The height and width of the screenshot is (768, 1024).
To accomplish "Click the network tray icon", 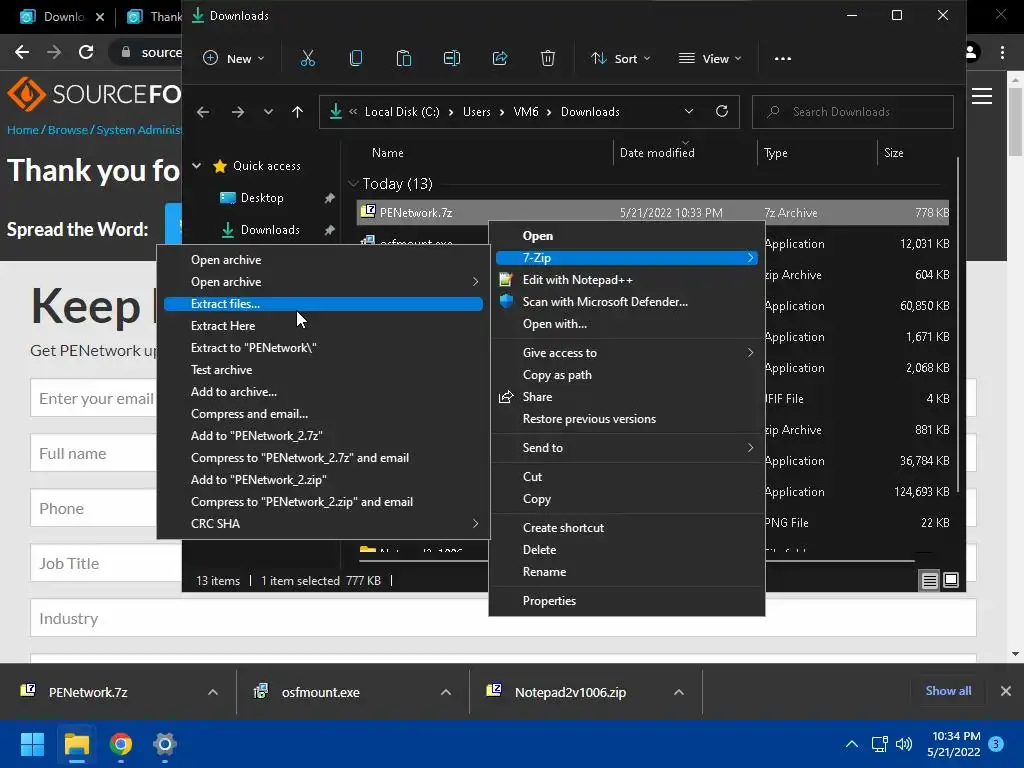I will [879, 744].
